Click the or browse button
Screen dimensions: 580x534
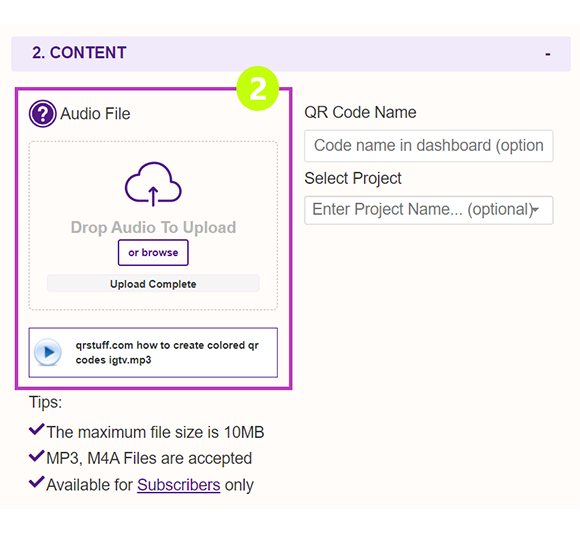point(153,253)
